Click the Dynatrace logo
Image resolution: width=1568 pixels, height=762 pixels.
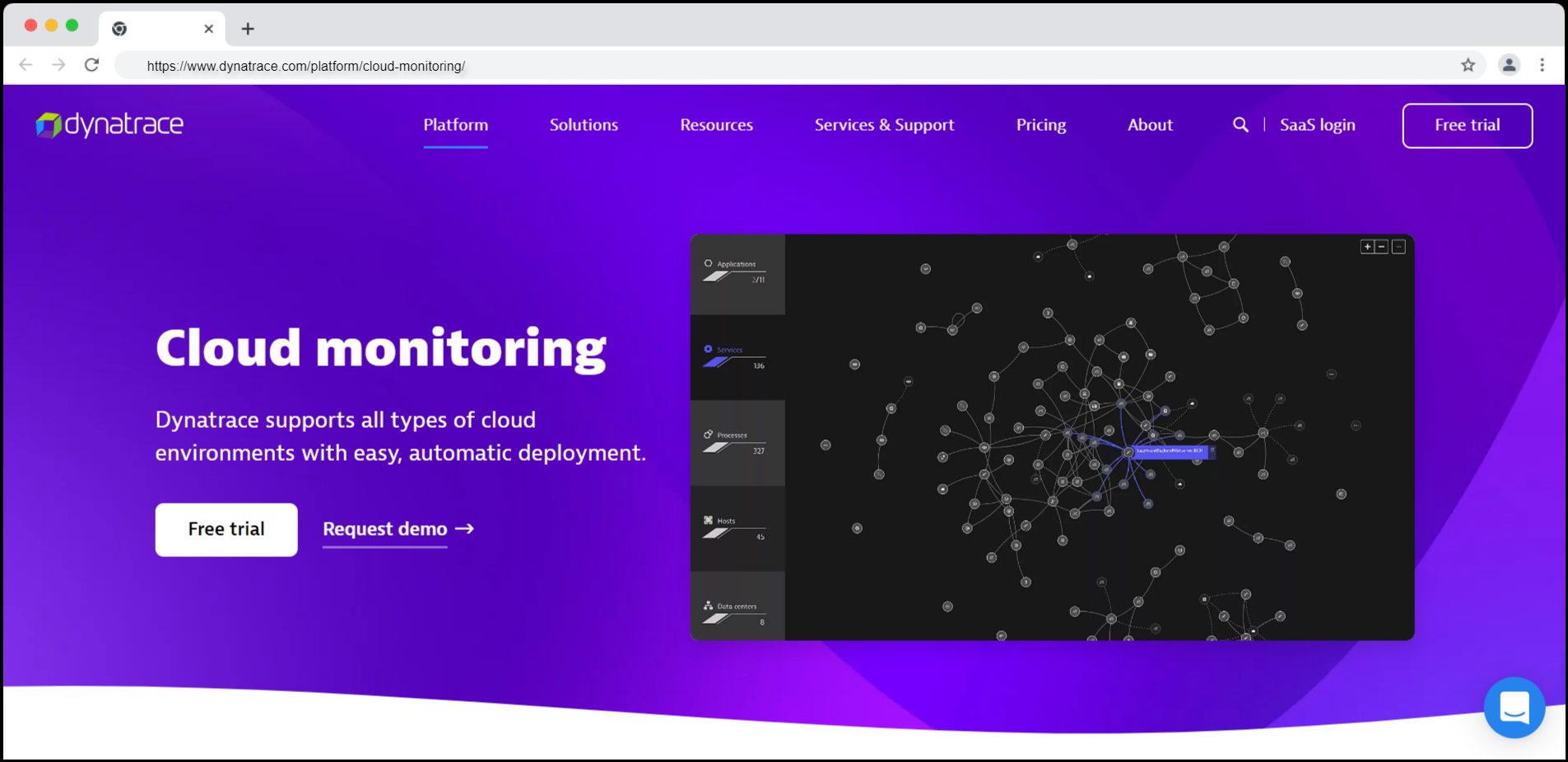pyautogui.click(x=109, y=124)
